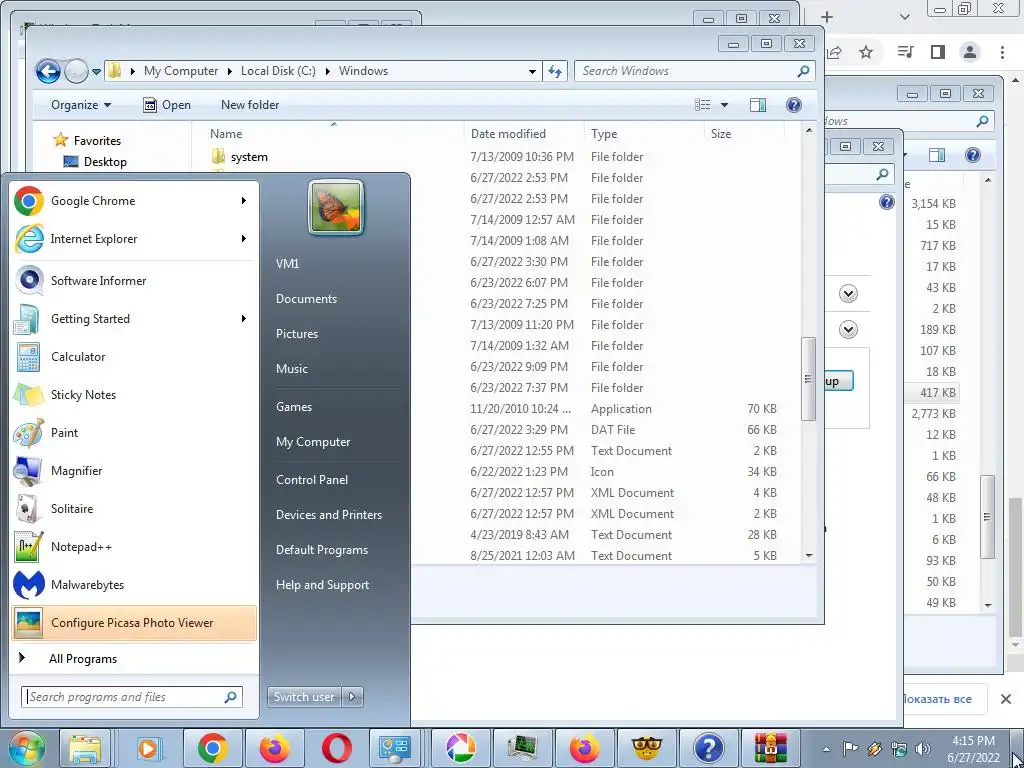Open Windows Explorer taskbar icon
This screenshot has height=768, width=1024.
(85, 748)
